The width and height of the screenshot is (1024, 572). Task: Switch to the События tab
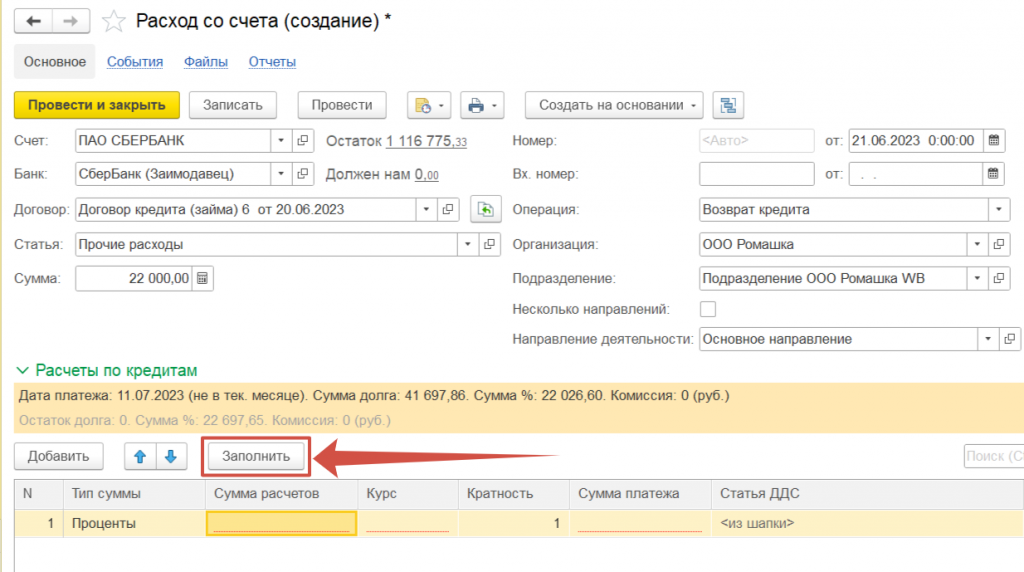coord(135,62)
